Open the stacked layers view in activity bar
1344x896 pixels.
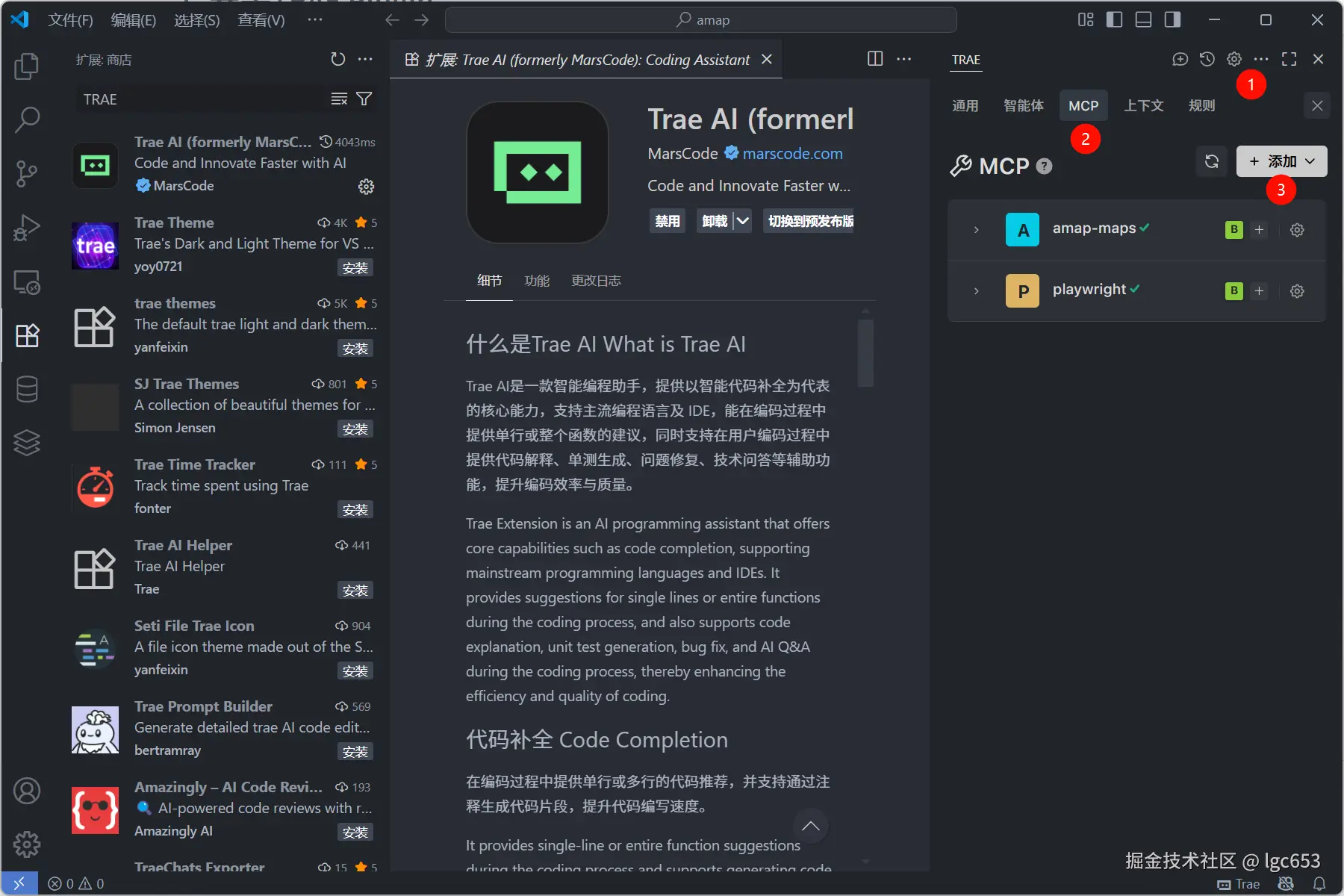(x=27, y=443)
